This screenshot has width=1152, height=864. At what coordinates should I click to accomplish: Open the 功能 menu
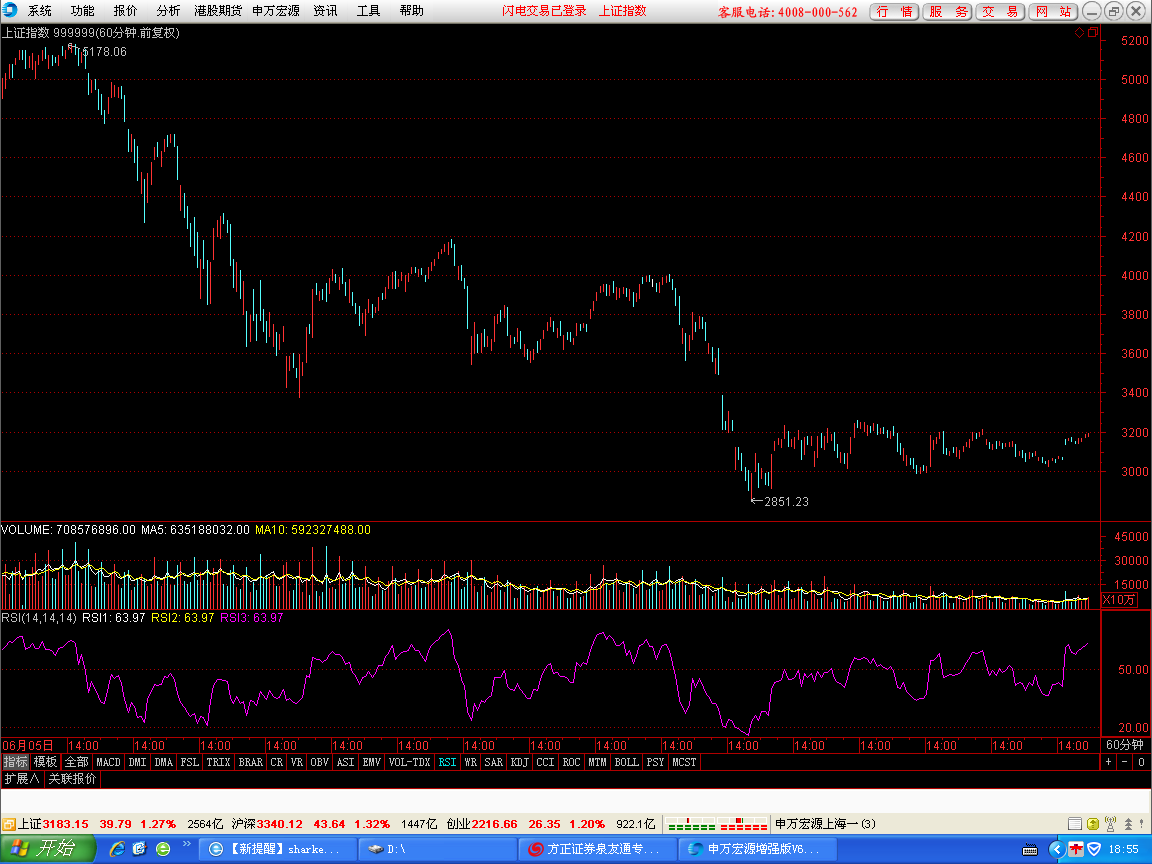click(x=82, y=10)
